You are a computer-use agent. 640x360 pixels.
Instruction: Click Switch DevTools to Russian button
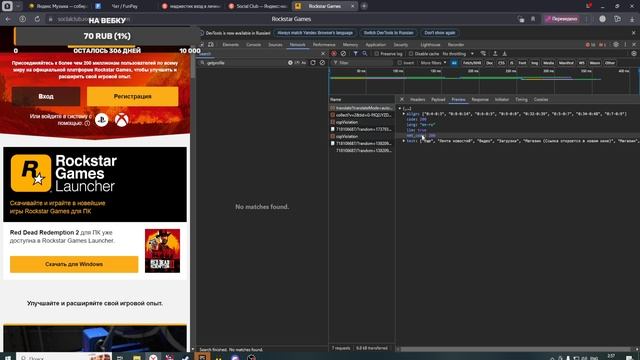[x=389, y=33]
